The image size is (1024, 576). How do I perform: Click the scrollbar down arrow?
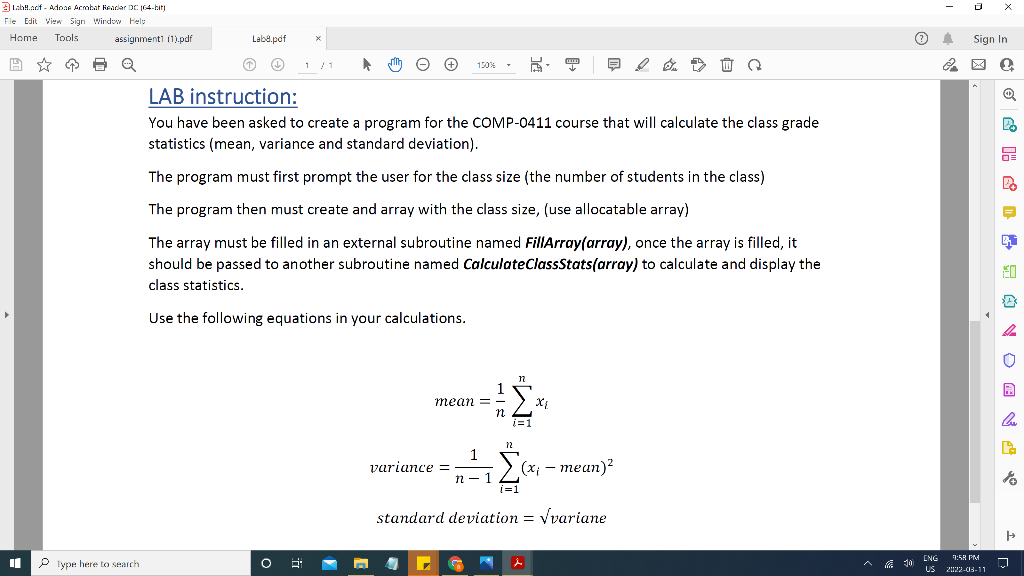pos(975,545)
